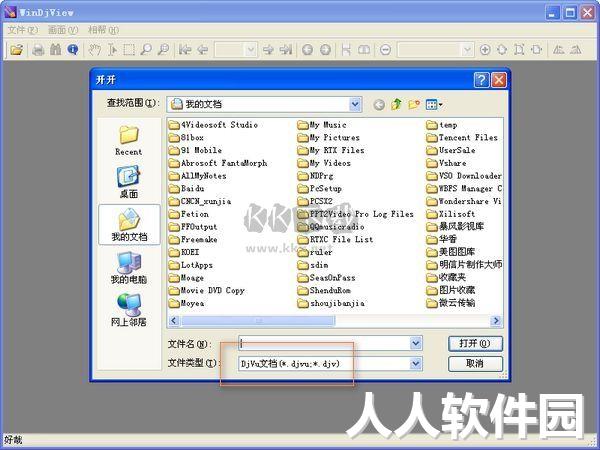Open the dialog view menu icon
This screenshot has width=600, height=450.
(x=434, y=104)
